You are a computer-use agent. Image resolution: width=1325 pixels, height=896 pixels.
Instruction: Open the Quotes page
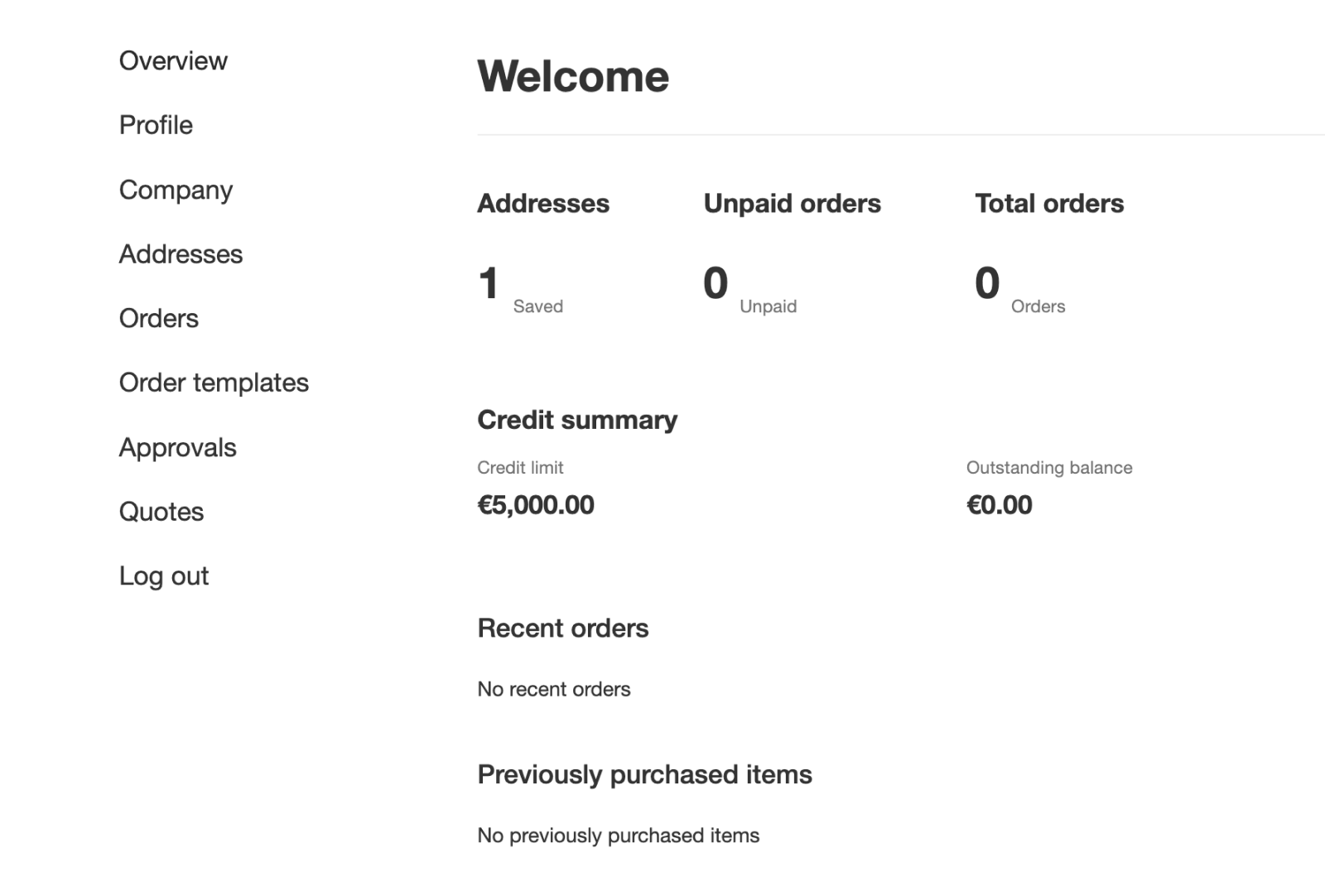pos(161,511)
